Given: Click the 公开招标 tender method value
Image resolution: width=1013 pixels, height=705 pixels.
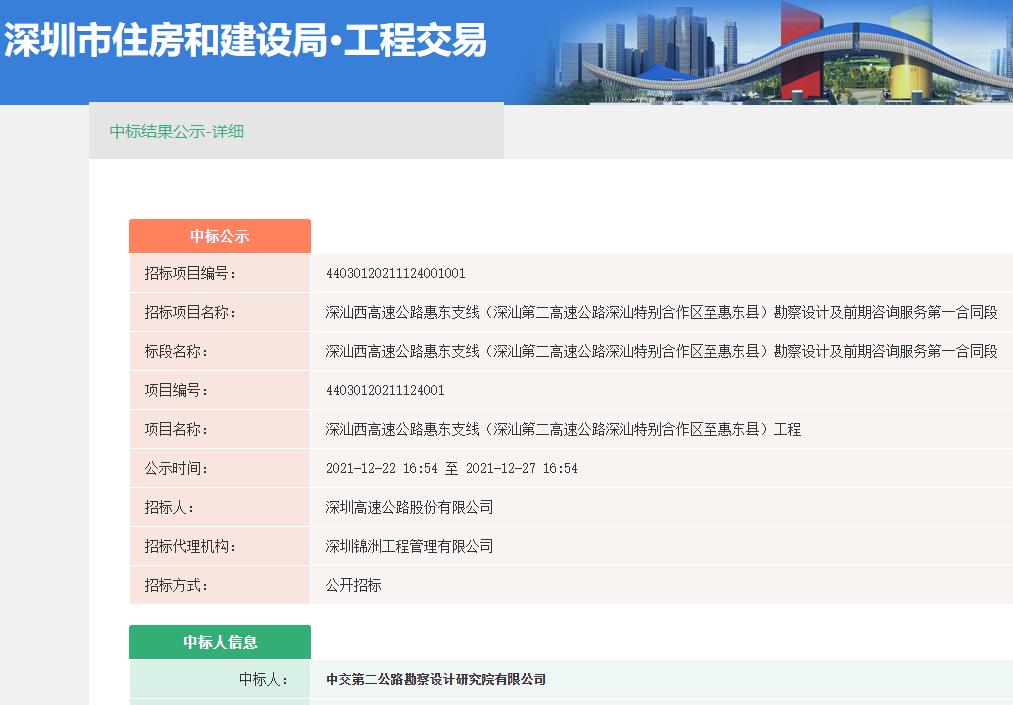Looking at the screenshot, I should pos(353,585).
